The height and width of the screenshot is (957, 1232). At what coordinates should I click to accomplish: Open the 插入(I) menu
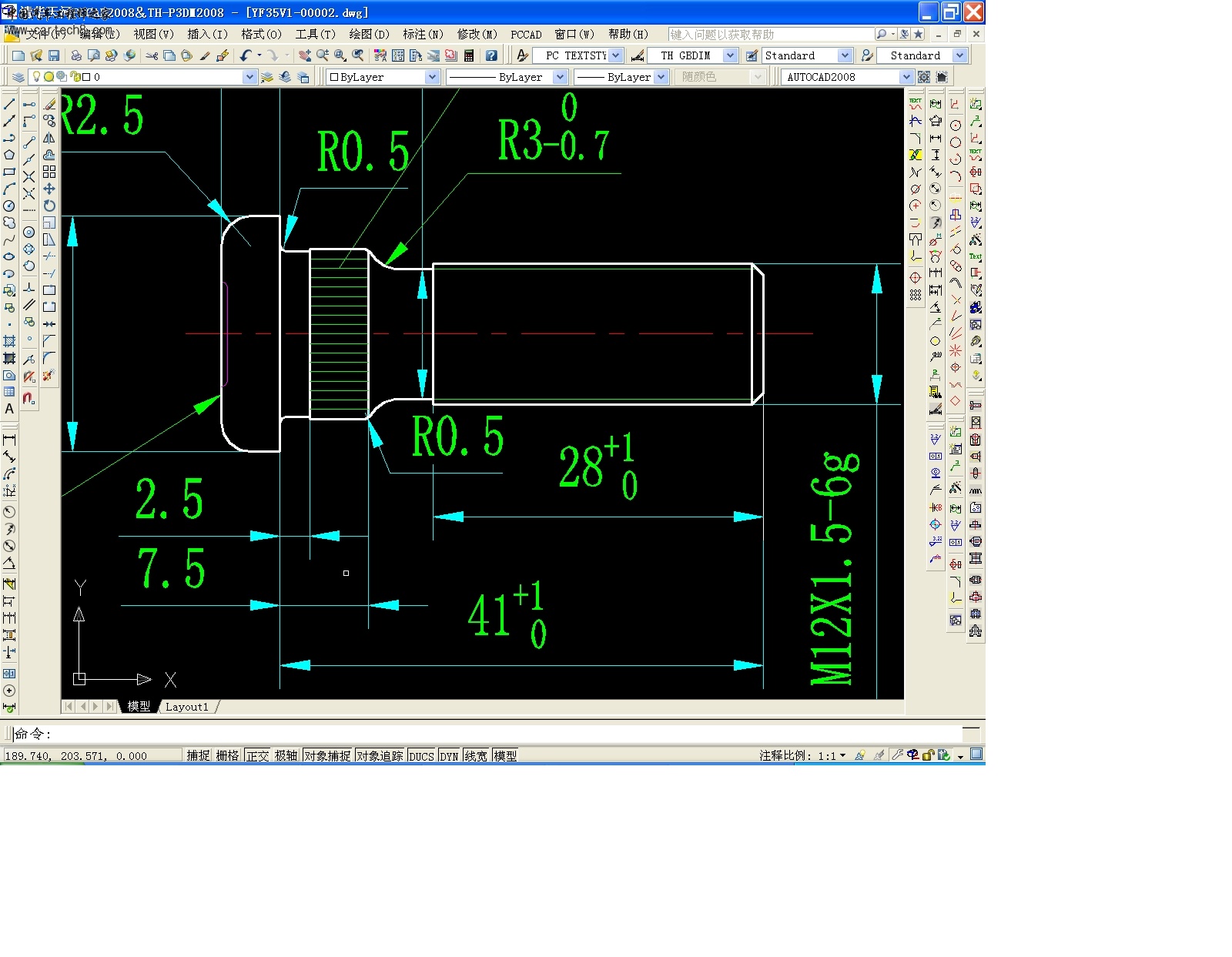coord(207,34)
